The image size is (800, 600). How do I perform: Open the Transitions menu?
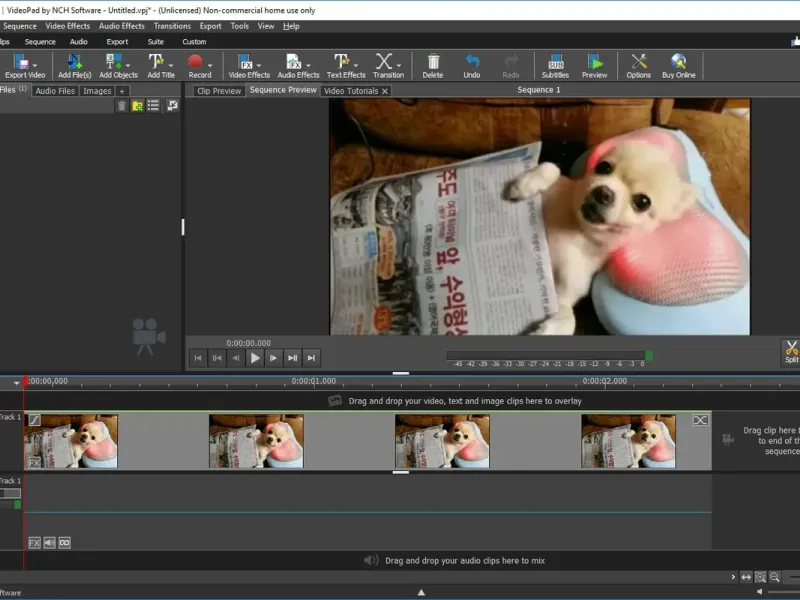(x=172, y=26)
